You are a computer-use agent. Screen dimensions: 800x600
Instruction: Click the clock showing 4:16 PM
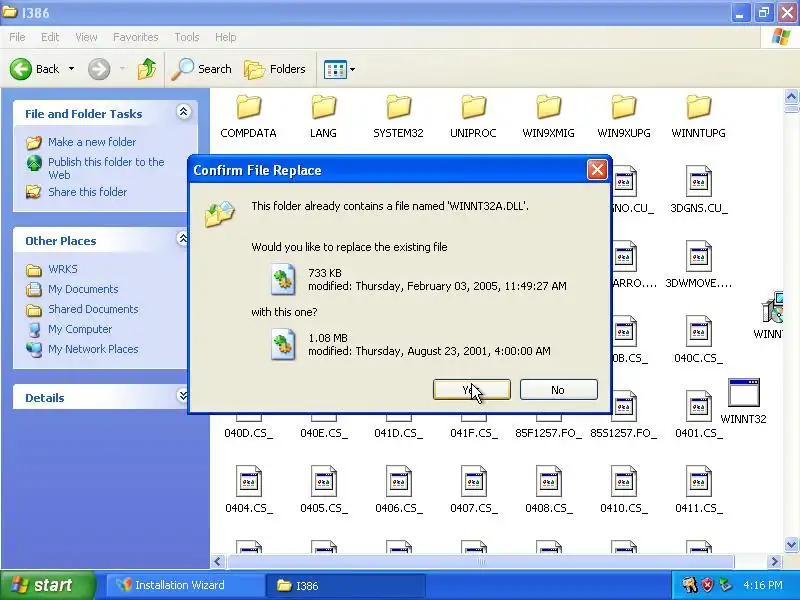[x=763, y=585]
